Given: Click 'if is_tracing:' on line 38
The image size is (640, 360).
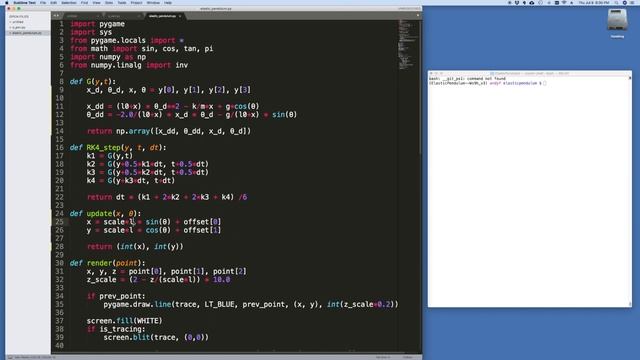Looking at the screenshot, I should (x=116, y=329).
